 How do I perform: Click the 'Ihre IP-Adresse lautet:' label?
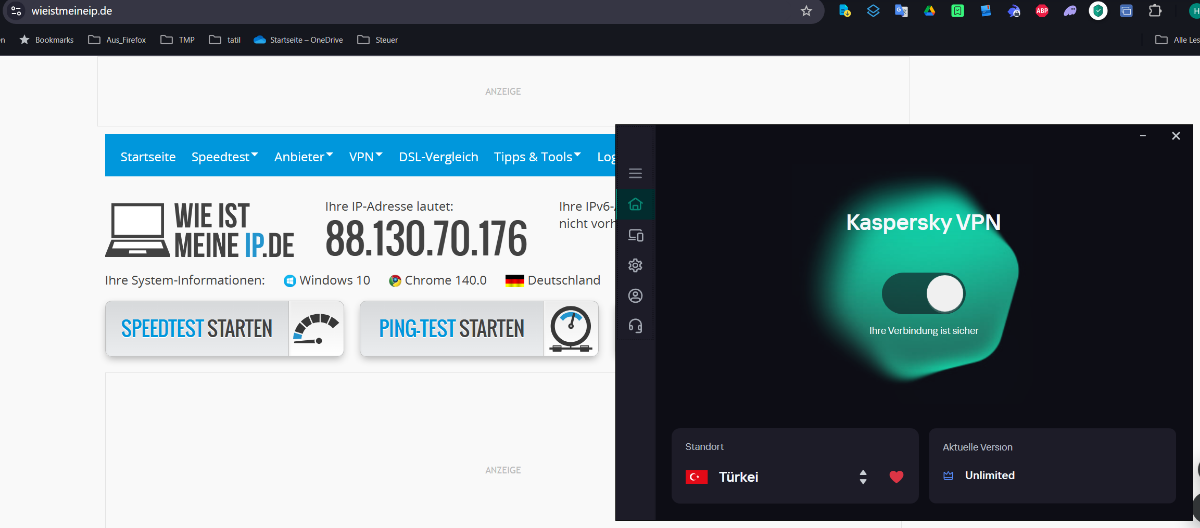click(389, 206)
